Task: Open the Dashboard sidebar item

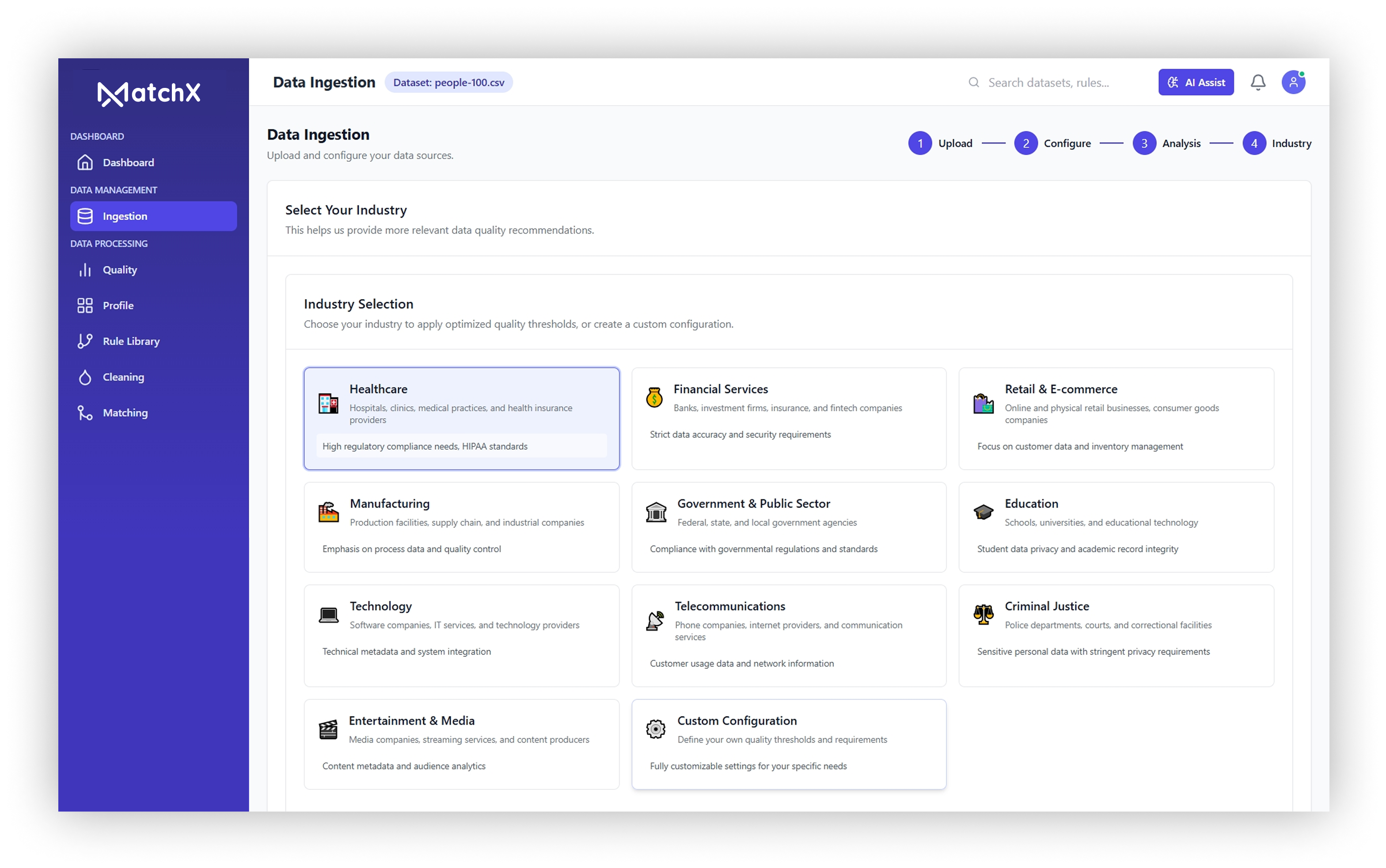Action: tap(128, 163)
